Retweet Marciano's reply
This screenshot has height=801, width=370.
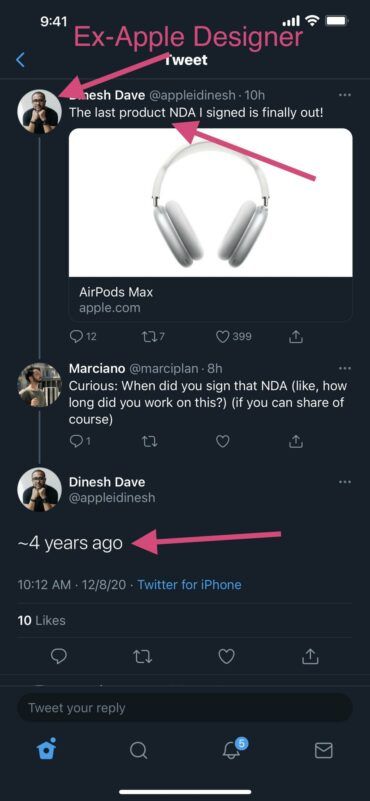pos(146,441)
